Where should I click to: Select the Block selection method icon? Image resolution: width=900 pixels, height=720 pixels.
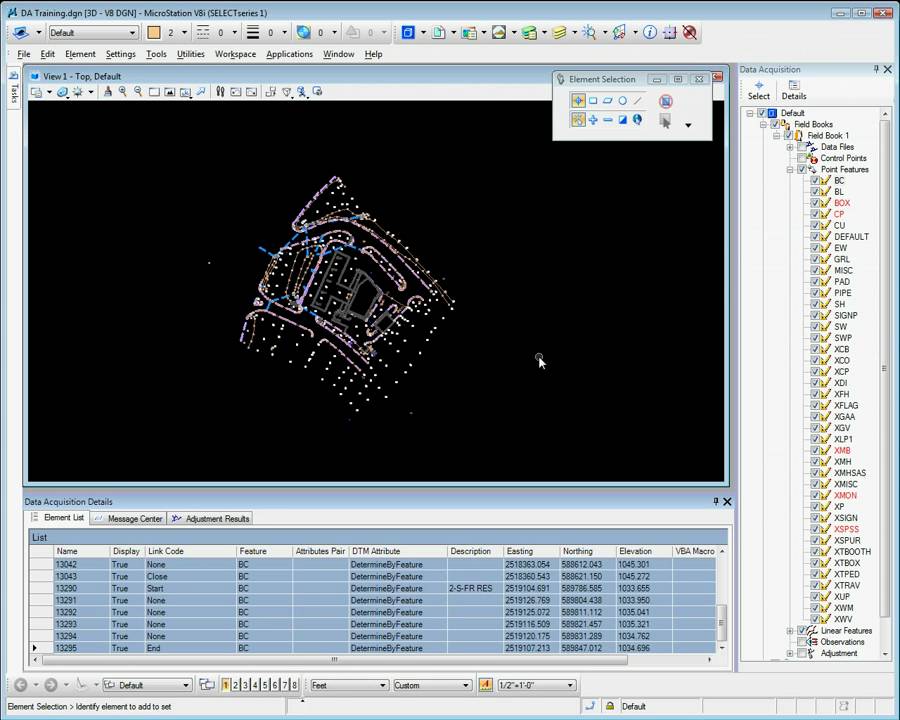click(x=593, y=101)
